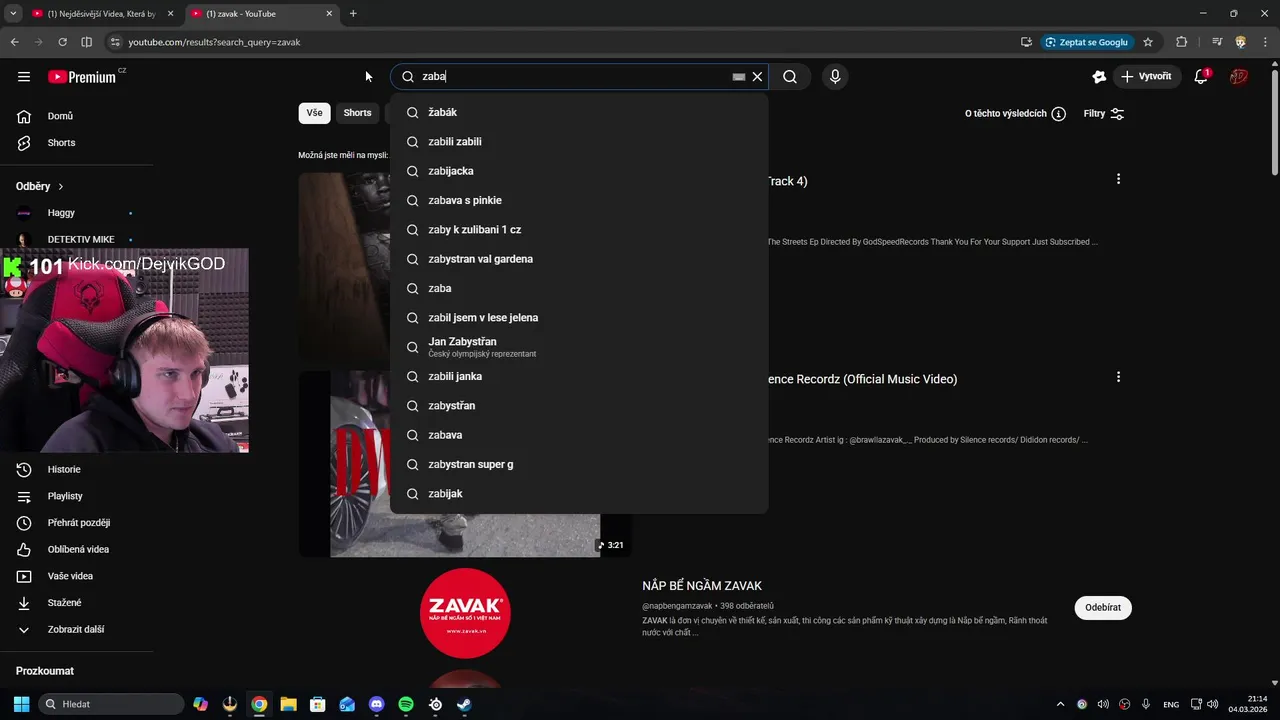1280x720 pixels.
Task: Select the suggestion "zaby k zulibani 1 cz"
Action: [x=579, y=230]
